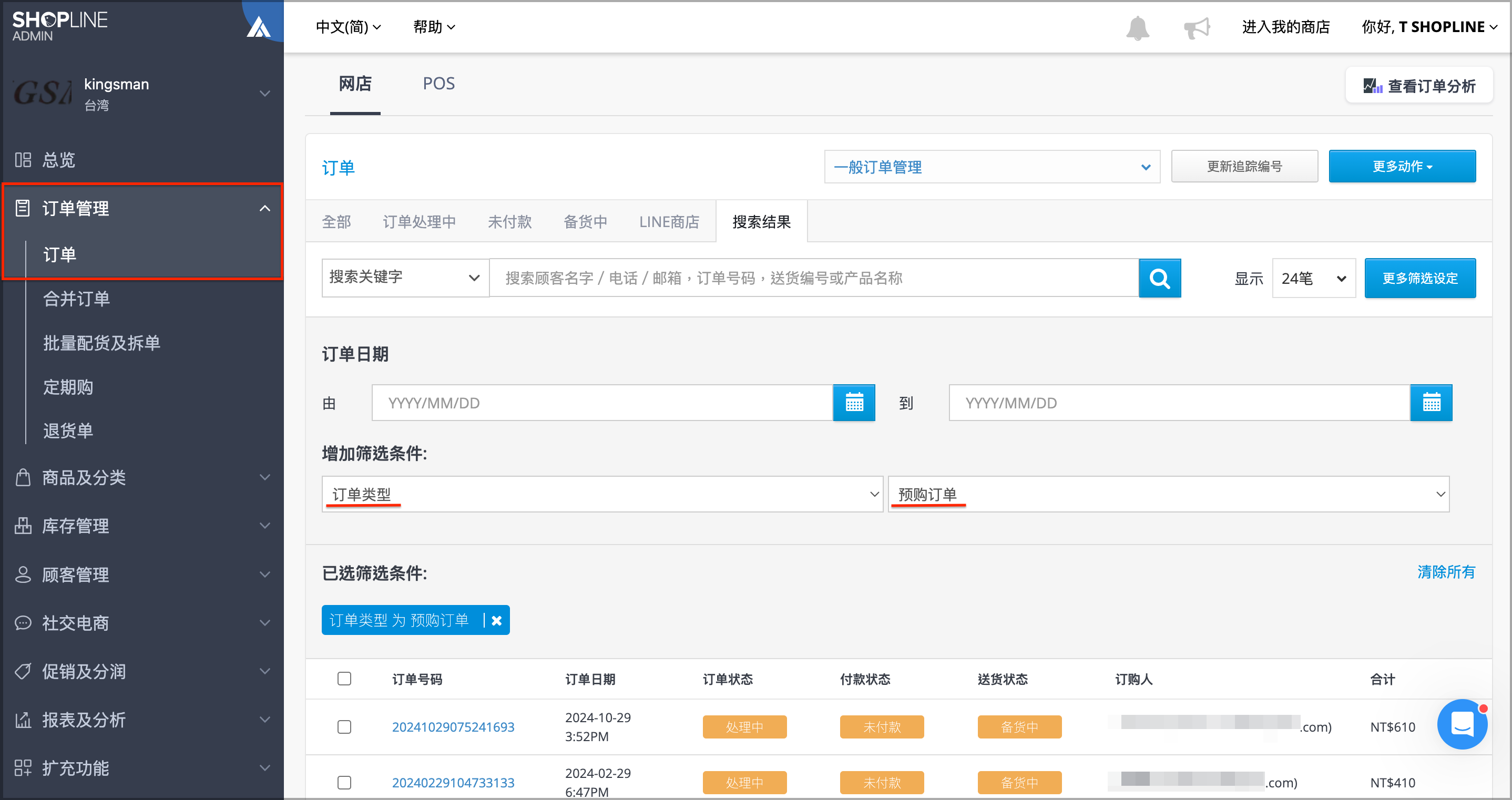Open the announcements megaphone icon
Image resolution: width=1512 pixels, height=800 pixels.
(x=1197, y=27)
